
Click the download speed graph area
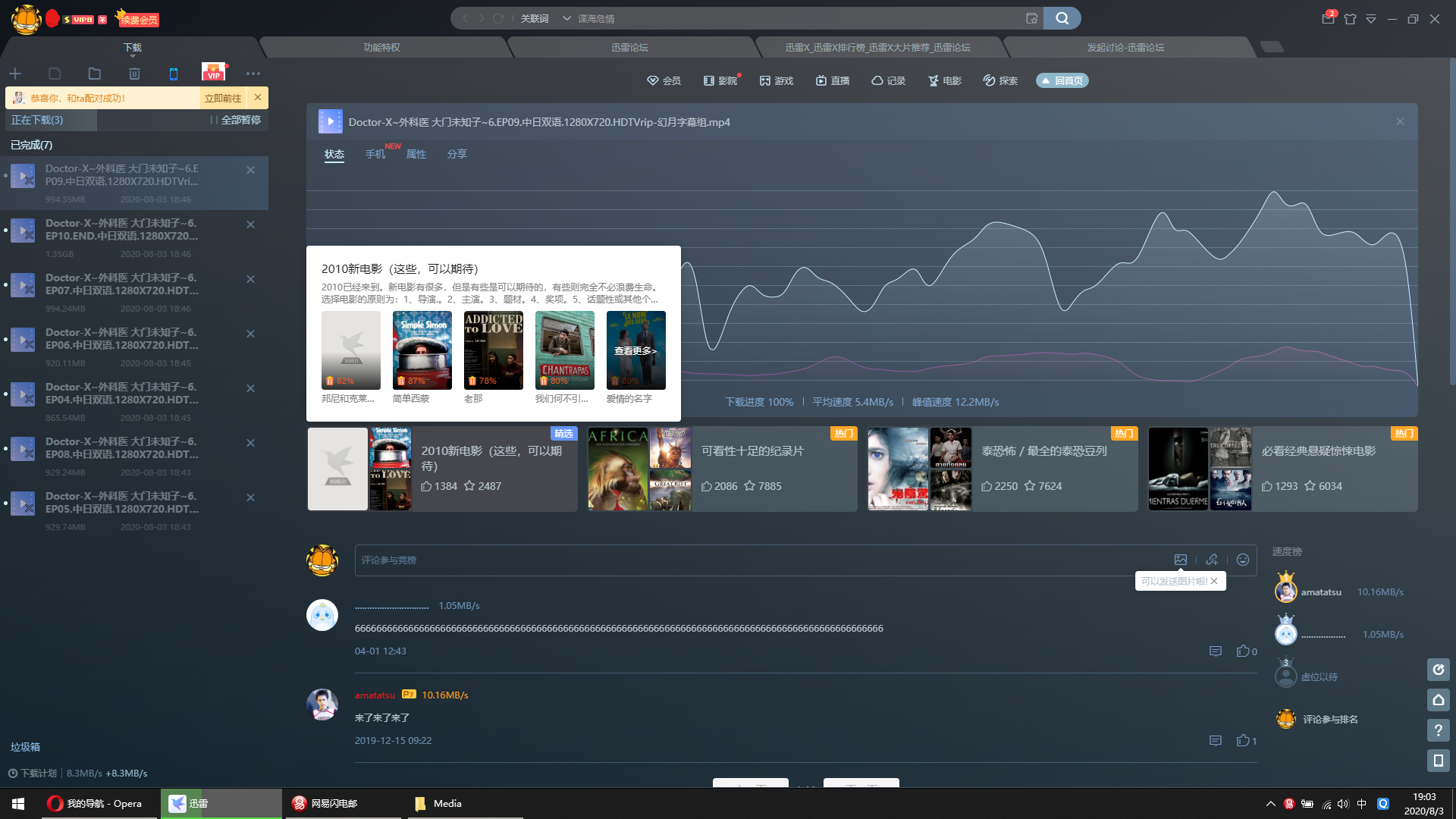pos(986,303)
